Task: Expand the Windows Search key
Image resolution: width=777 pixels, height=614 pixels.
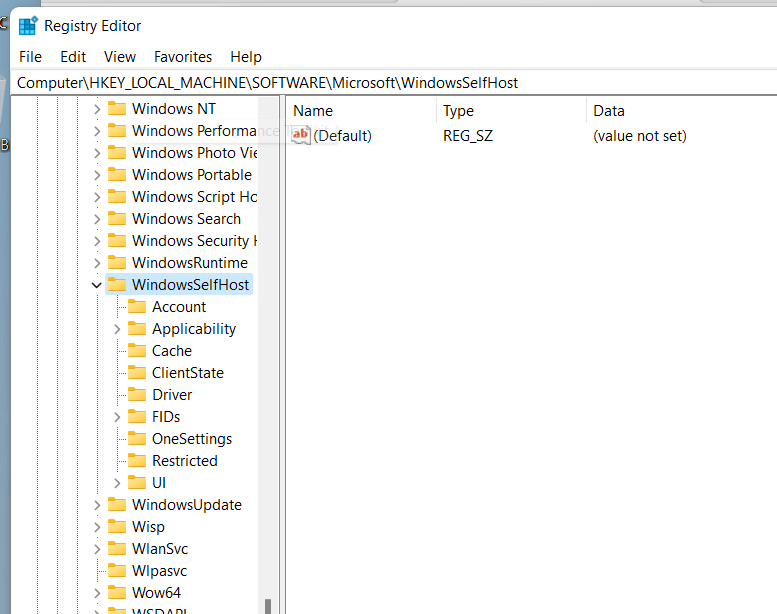Action: coord(97,219)
